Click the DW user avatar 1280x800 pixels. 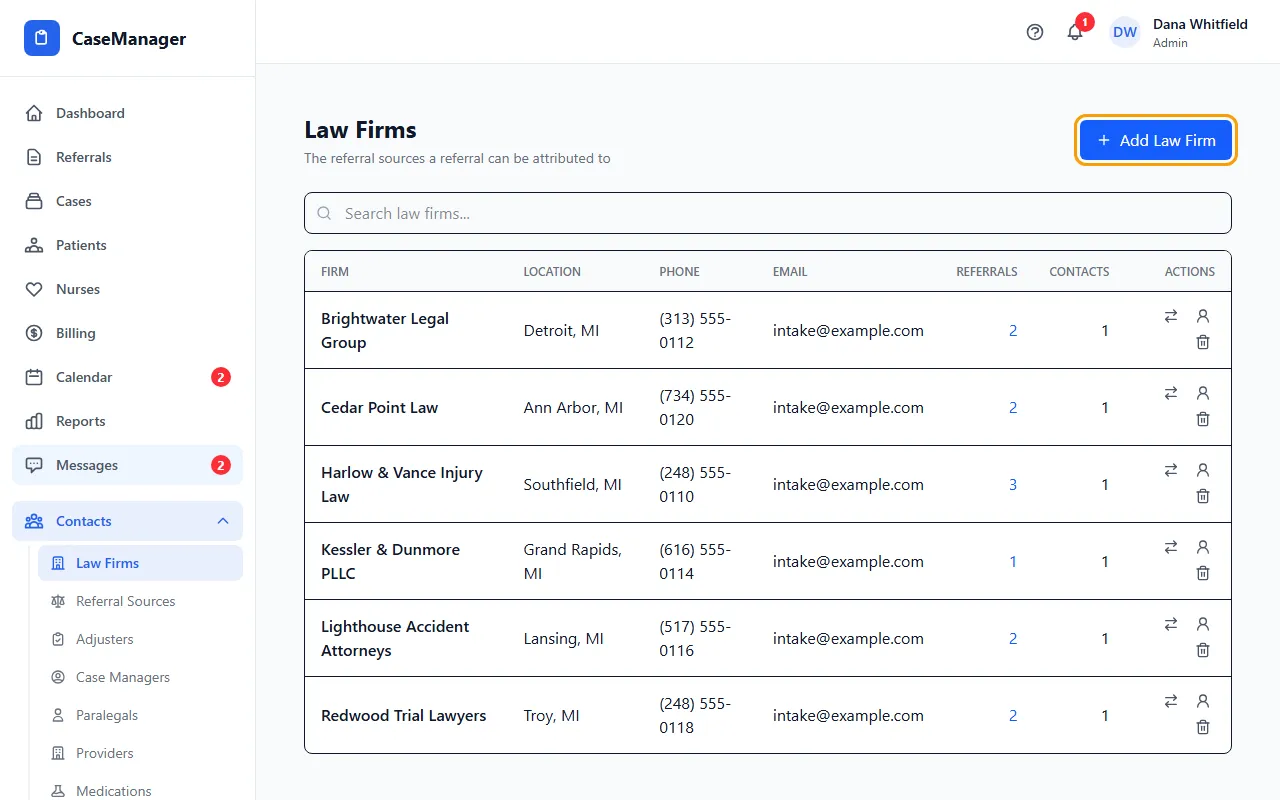pos(1125,32)
